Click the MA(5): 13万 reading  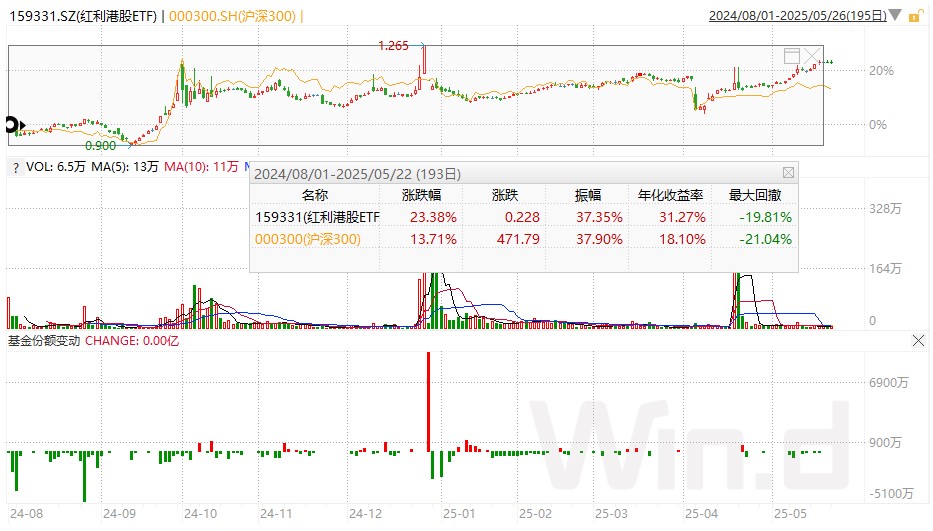point(125,167)
